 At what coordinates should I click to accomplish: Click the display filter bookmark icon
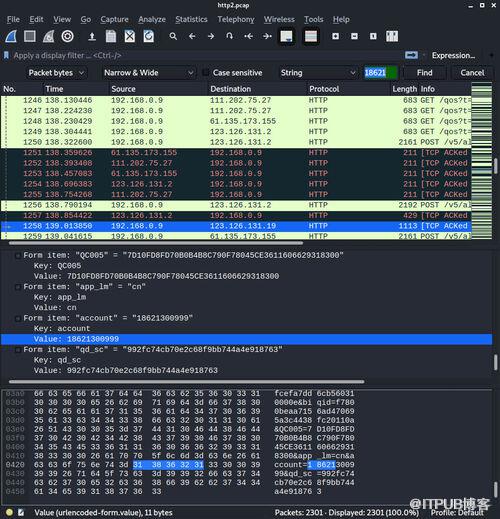coord(6,55)
